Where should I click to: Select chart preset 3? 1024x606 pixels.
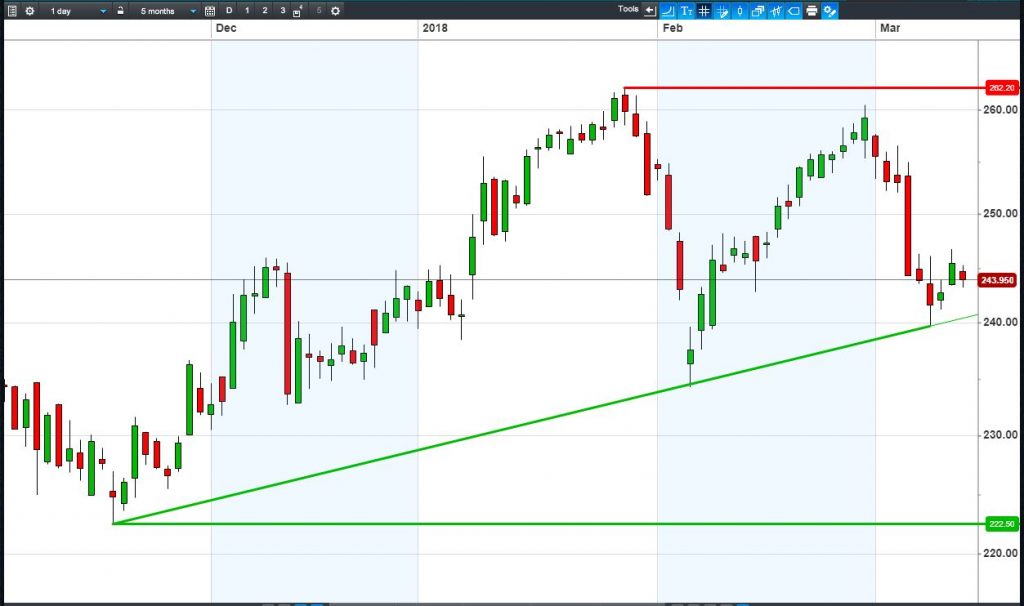pyautogui.click(x=282, y=10)
